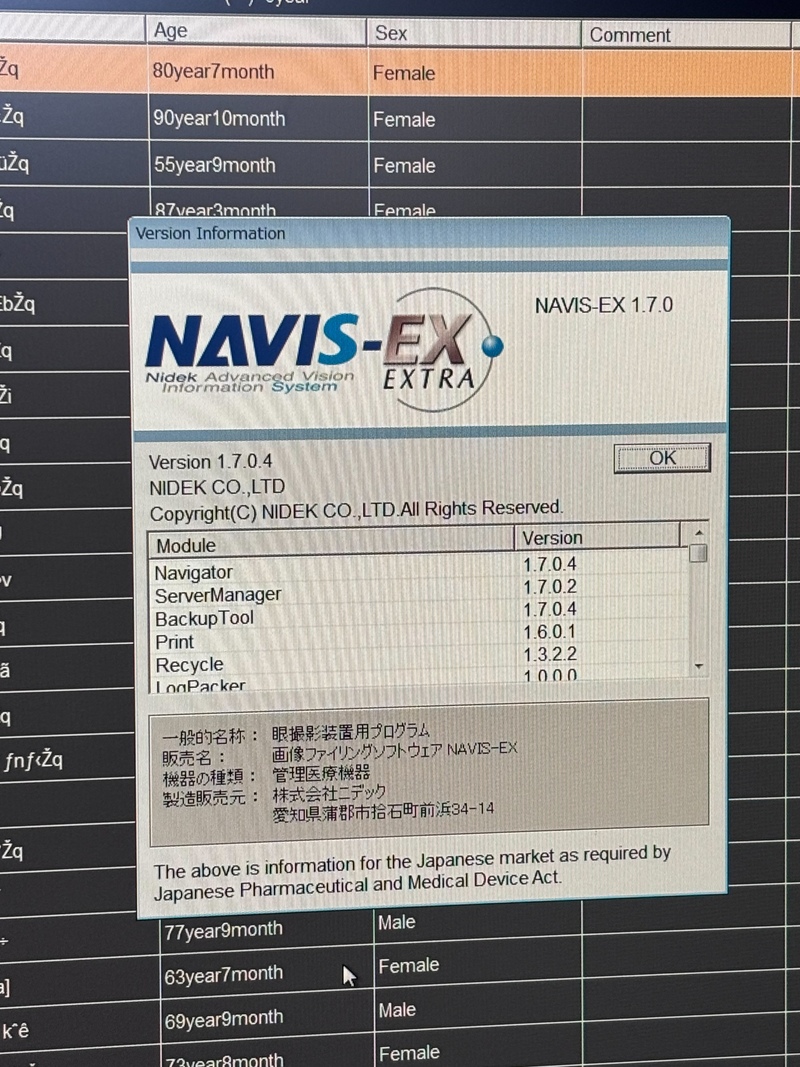
Task: Click the module list scroll up arrow
Action: (698, 533)
